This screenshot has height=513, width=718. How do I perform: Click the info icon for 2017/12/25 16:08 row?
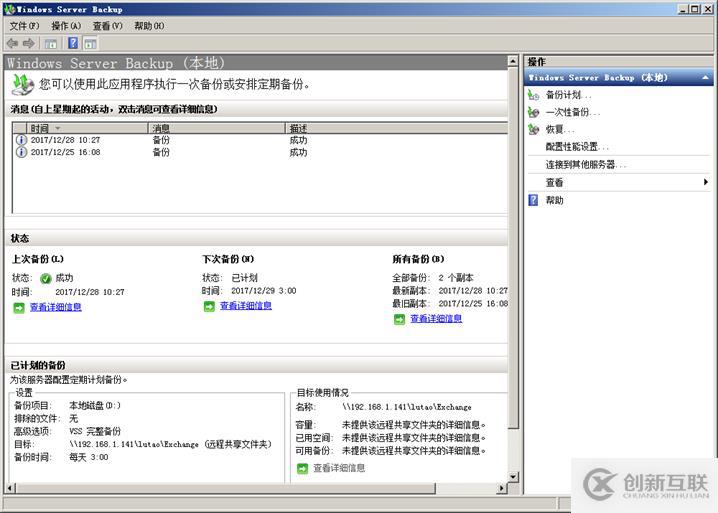coord(21,152)
